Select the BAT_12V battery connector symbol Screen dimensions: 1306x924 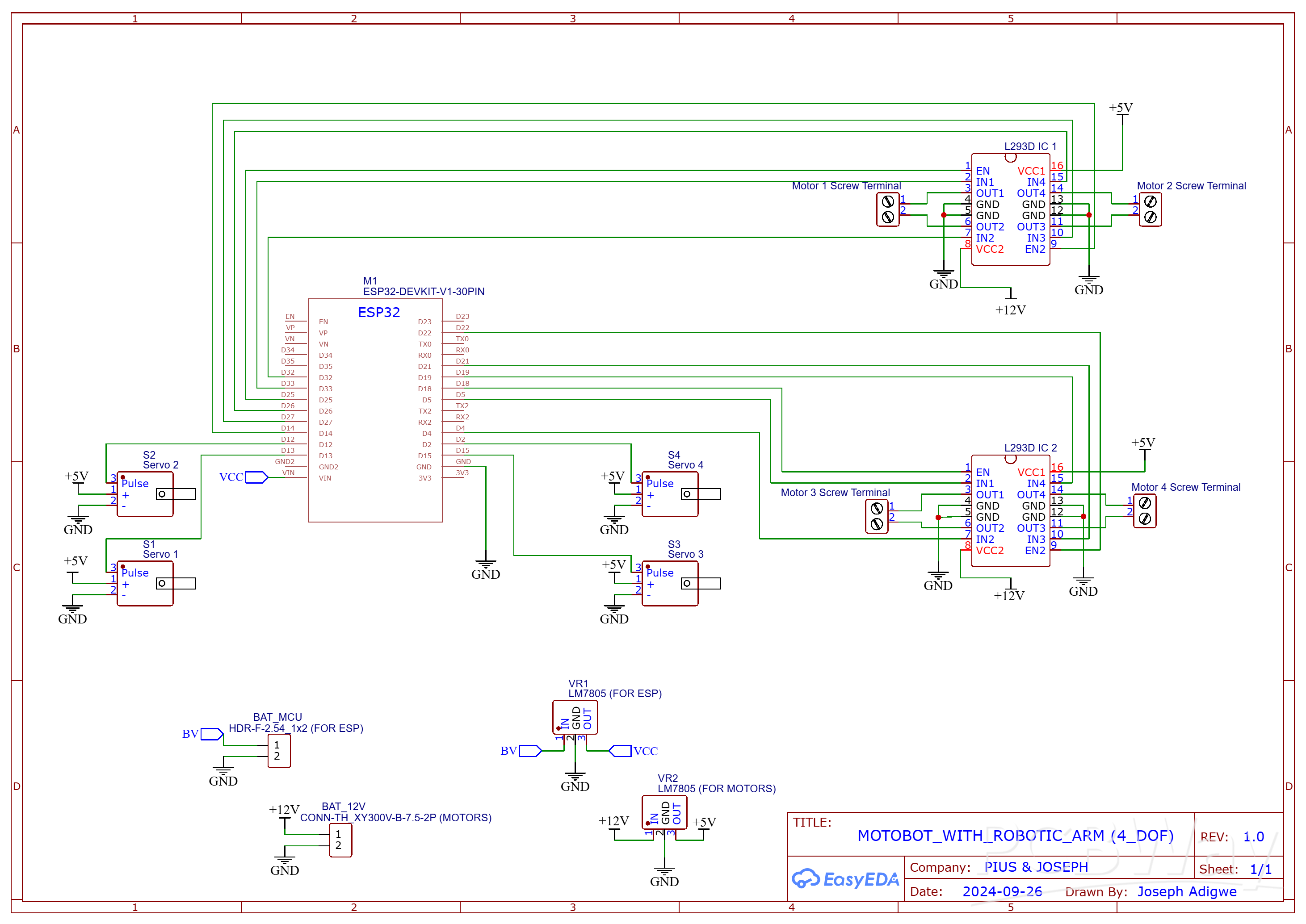click(x=340, y=840)
